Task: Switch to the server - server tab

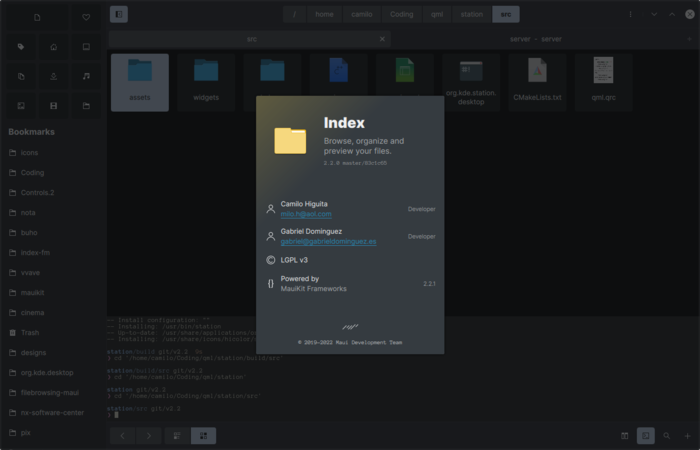Action: tap(536, 39)
